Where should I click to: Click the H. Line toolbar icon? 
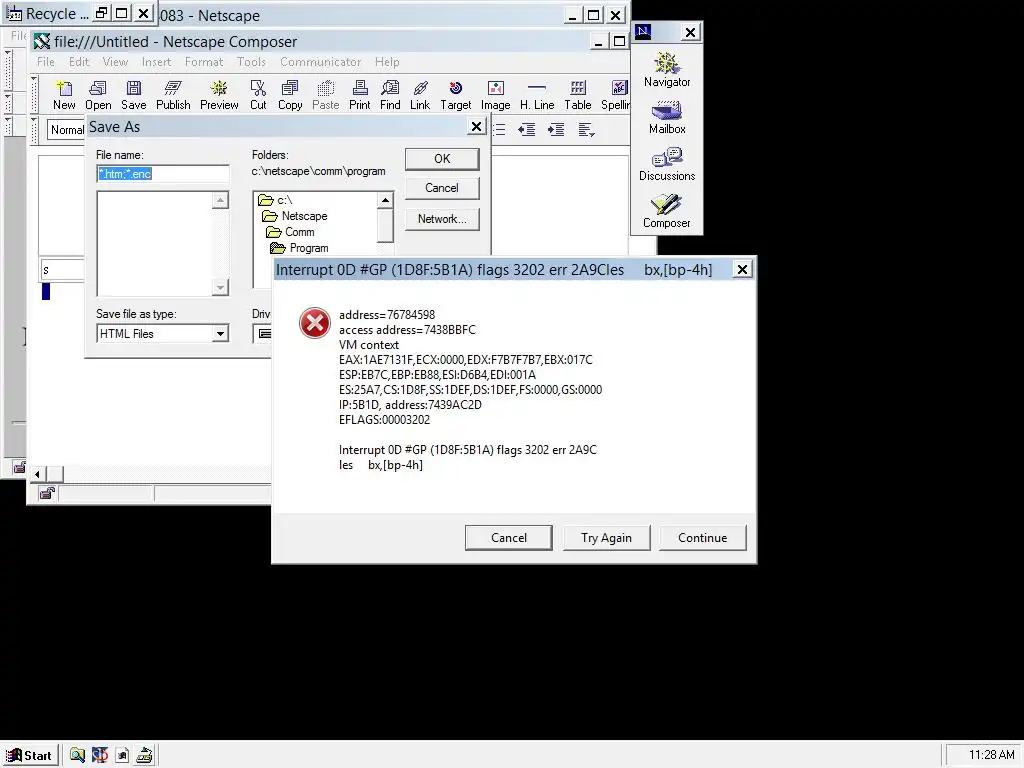[537, 95]
